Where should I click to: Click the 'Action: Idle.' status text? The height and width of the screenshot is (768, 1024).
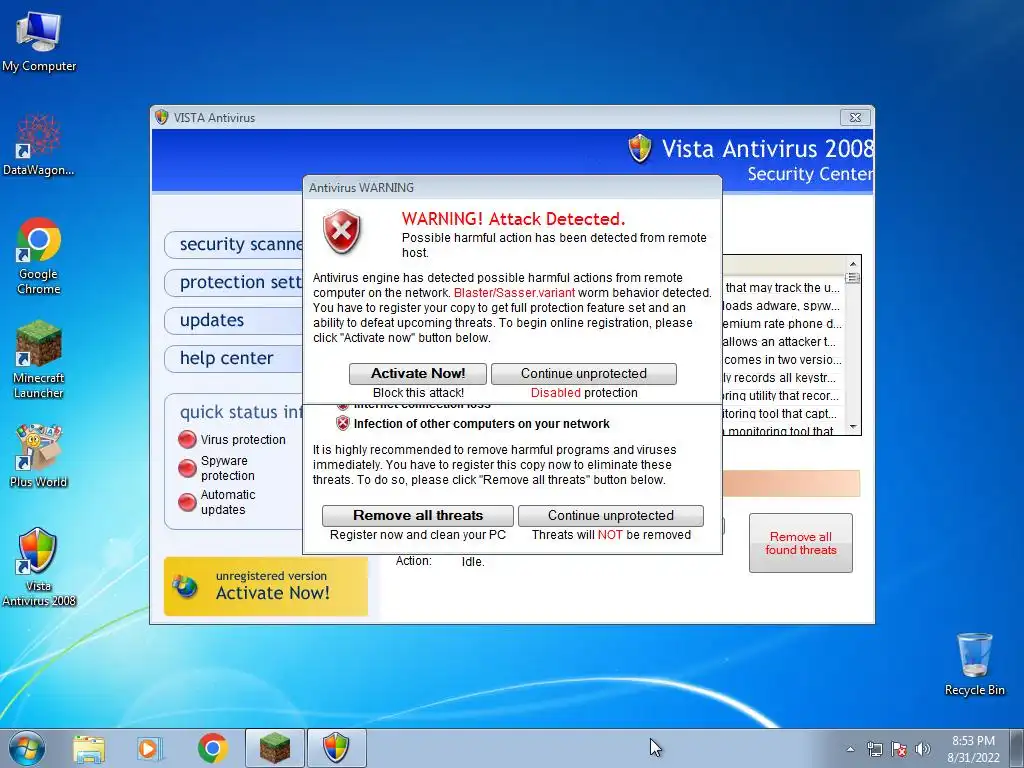coord(440,561)
